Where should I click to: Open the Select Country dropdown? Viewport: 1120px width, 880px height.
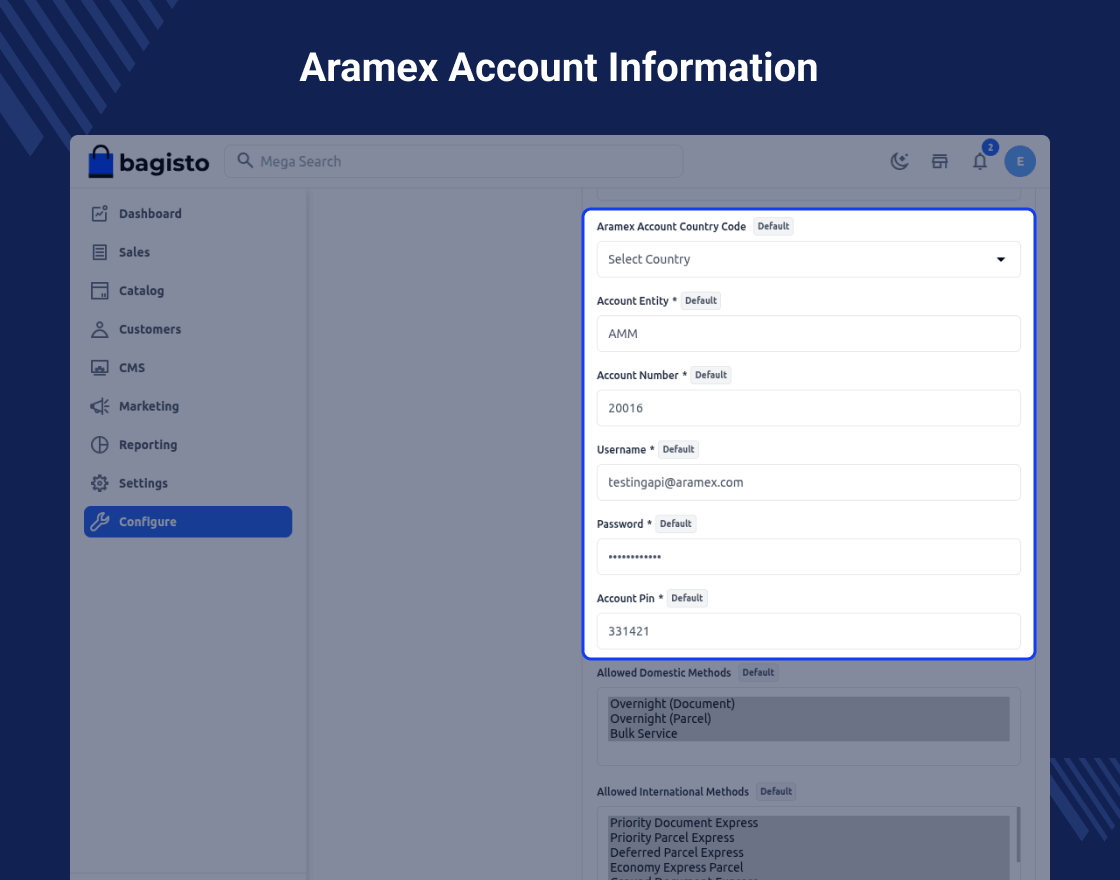(809, 259)
